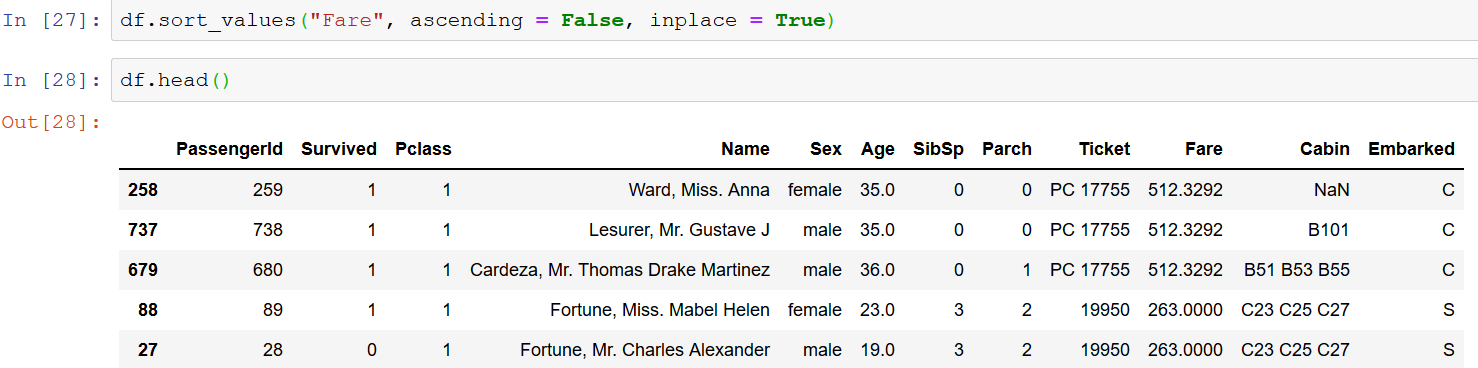This screenshot has width=1478, height=368.
Task: Click Sex value female in Ward row
Action: tap(815, 189)
